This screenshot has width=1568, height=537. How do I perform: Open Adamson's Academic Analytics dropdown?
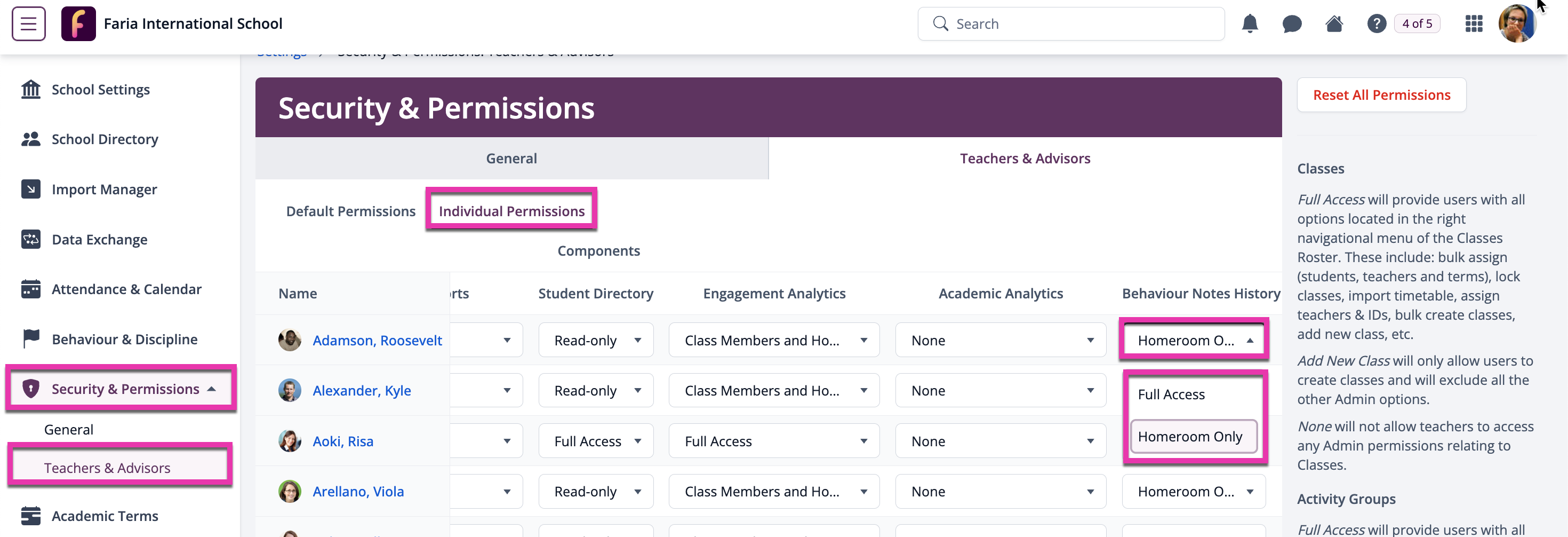point(1000,340)
